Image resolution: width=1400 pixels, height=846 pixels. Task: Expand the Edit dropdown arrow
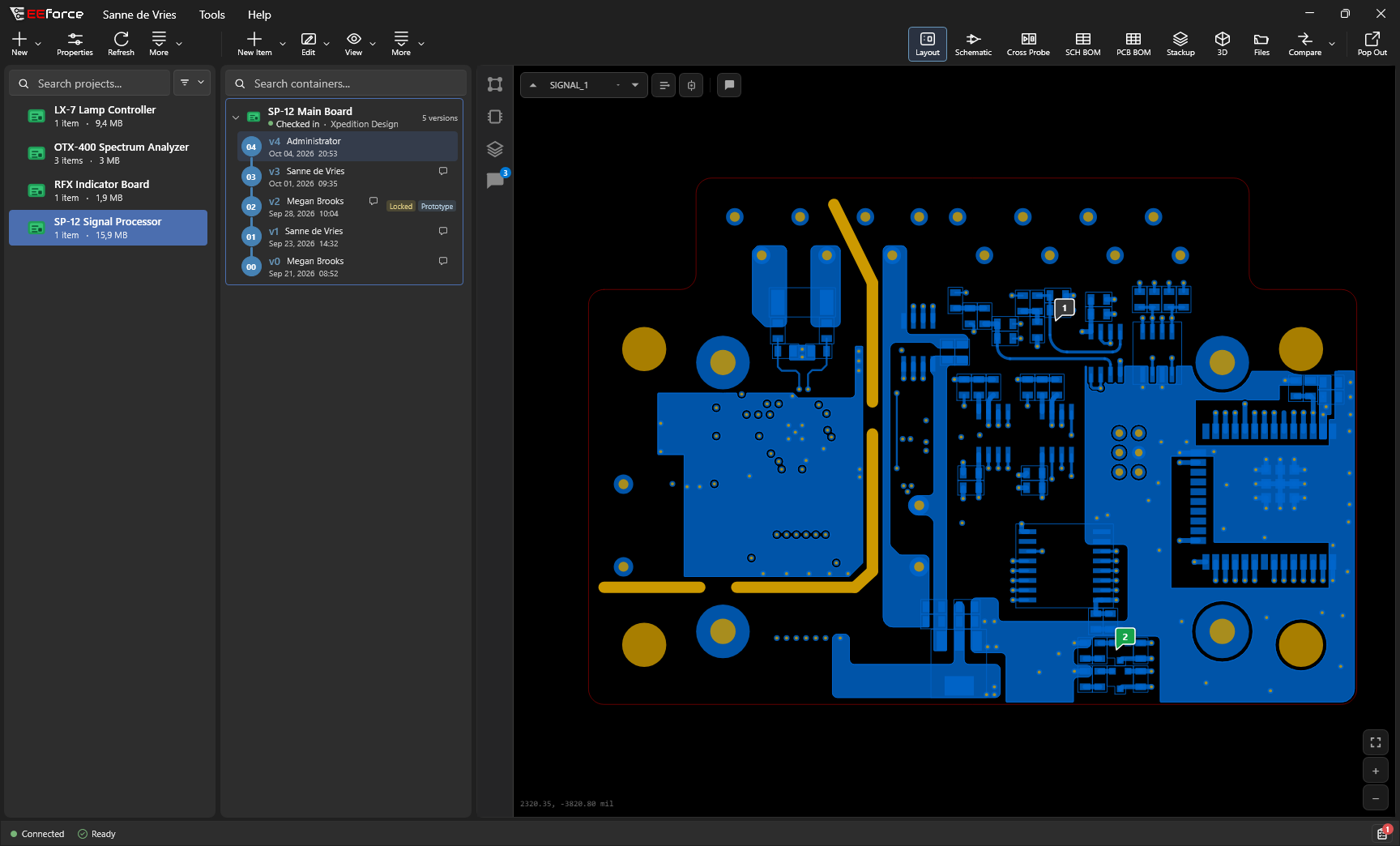(327, 44)
